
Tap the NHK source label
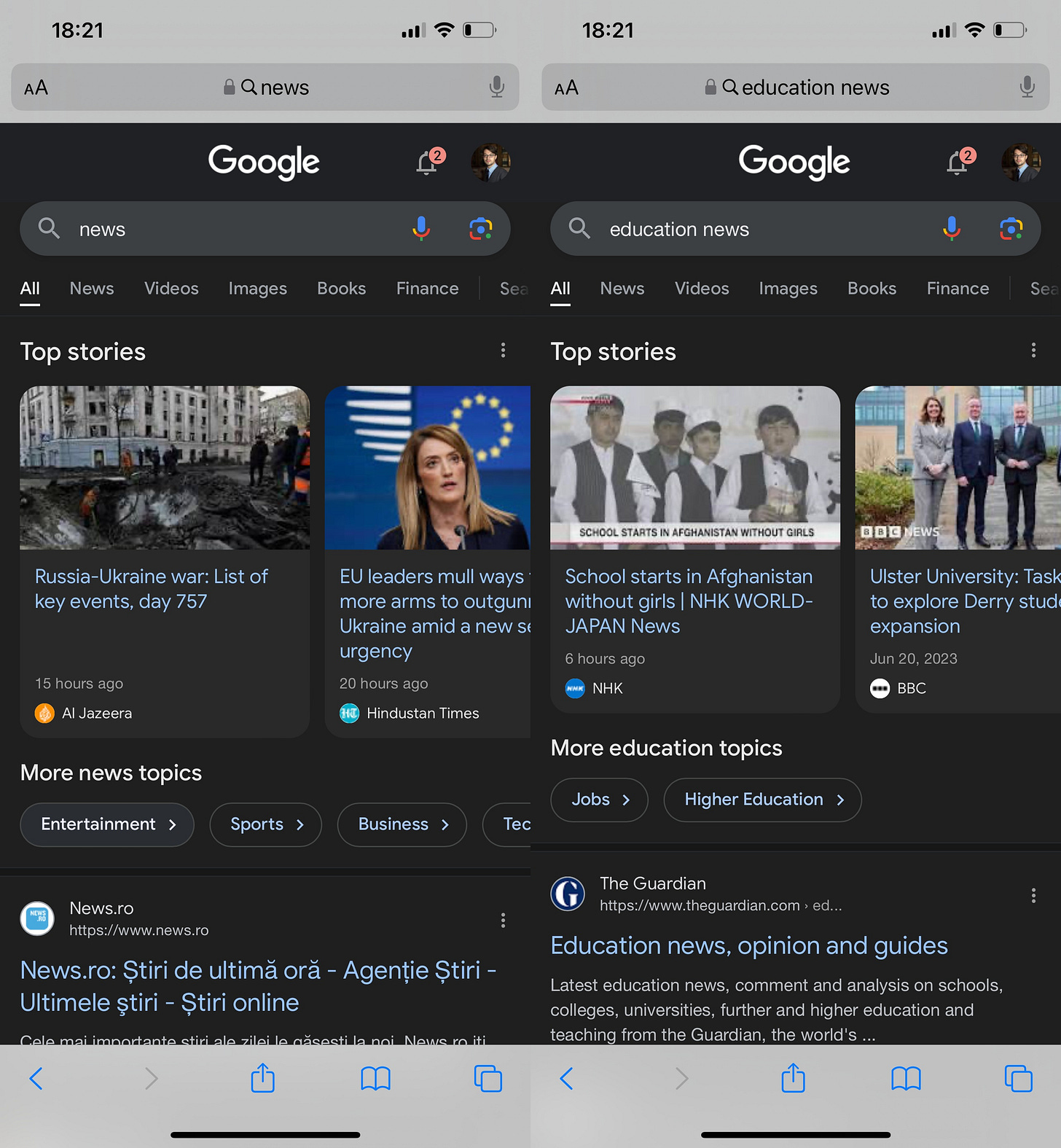pos(608,688)
